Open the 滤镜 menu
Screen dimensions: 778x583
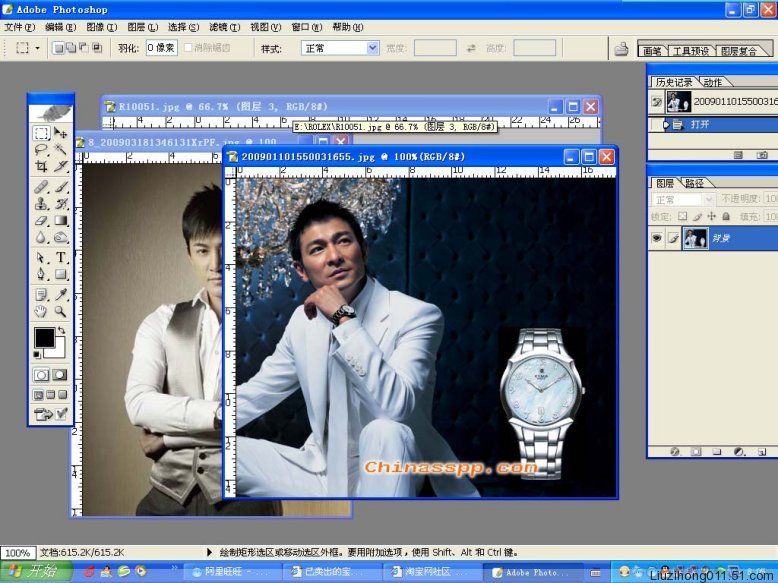(224, 27)
